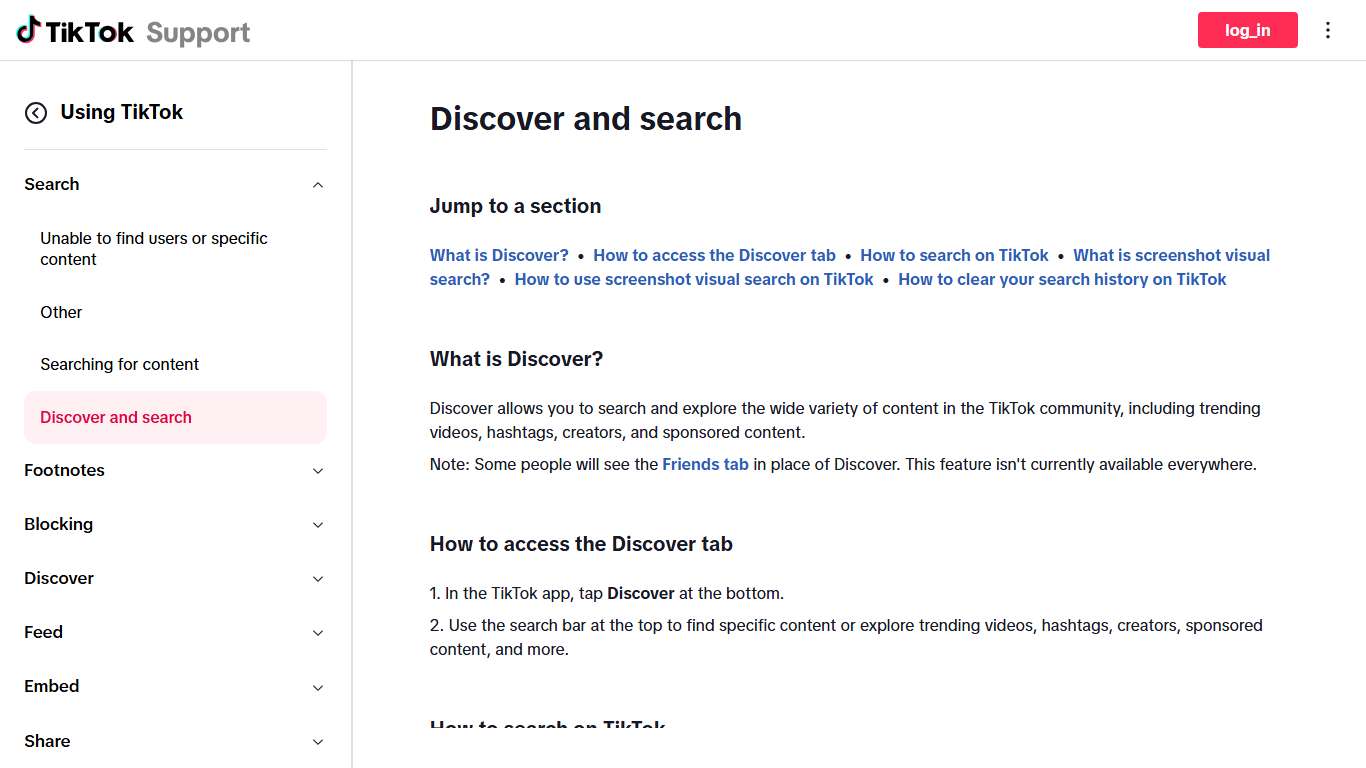Open the three-dot more options menu
This screenshot has height=768, width=1366.
(x=1328, y=30)
